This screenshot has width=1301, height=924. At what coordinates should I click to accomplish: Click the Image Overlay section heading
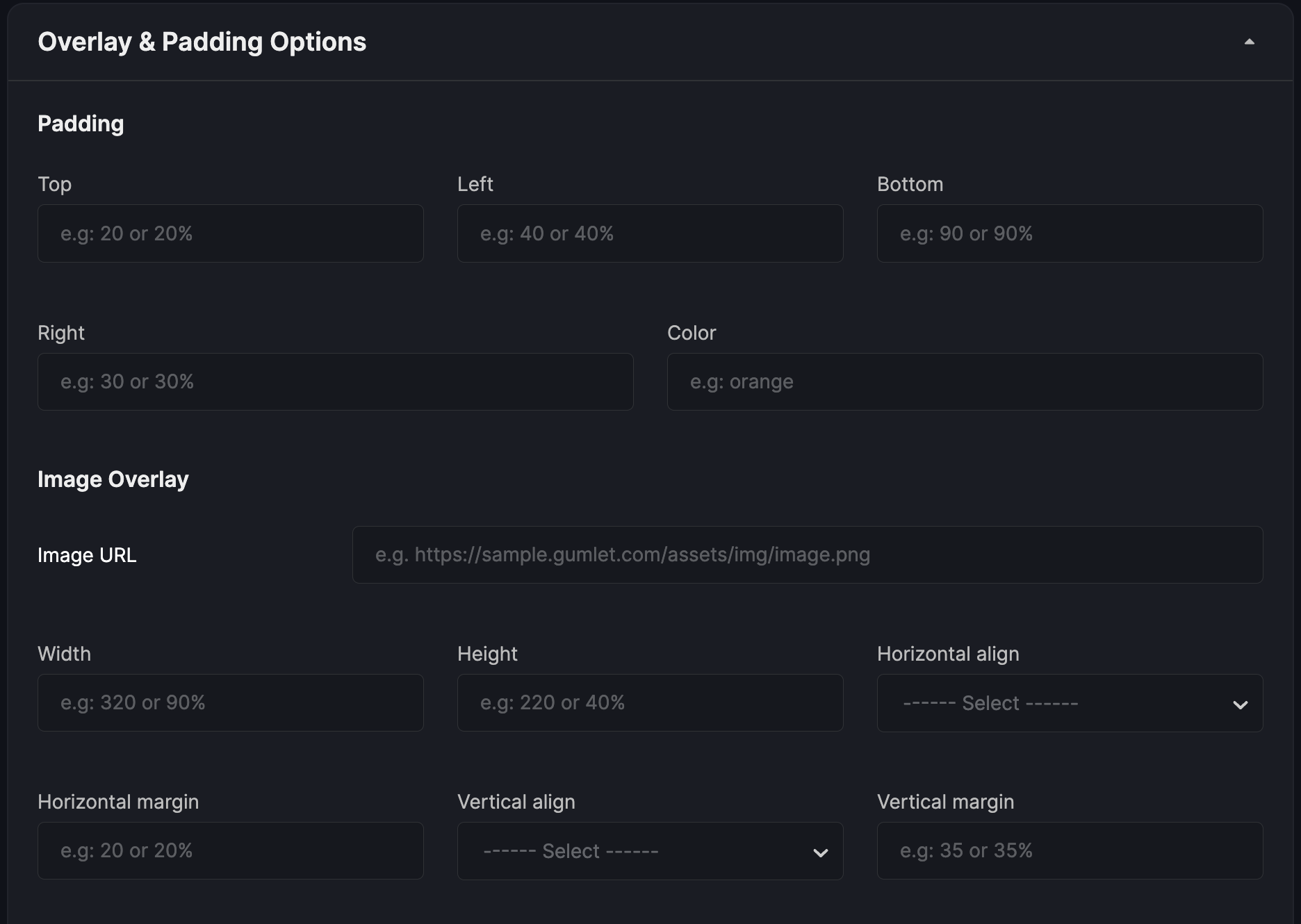[x=113, y=479]
